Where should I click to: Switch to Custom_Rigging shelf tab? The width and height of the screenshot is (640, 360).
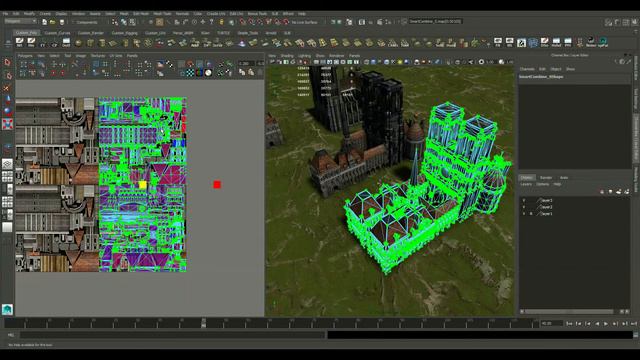125,33
